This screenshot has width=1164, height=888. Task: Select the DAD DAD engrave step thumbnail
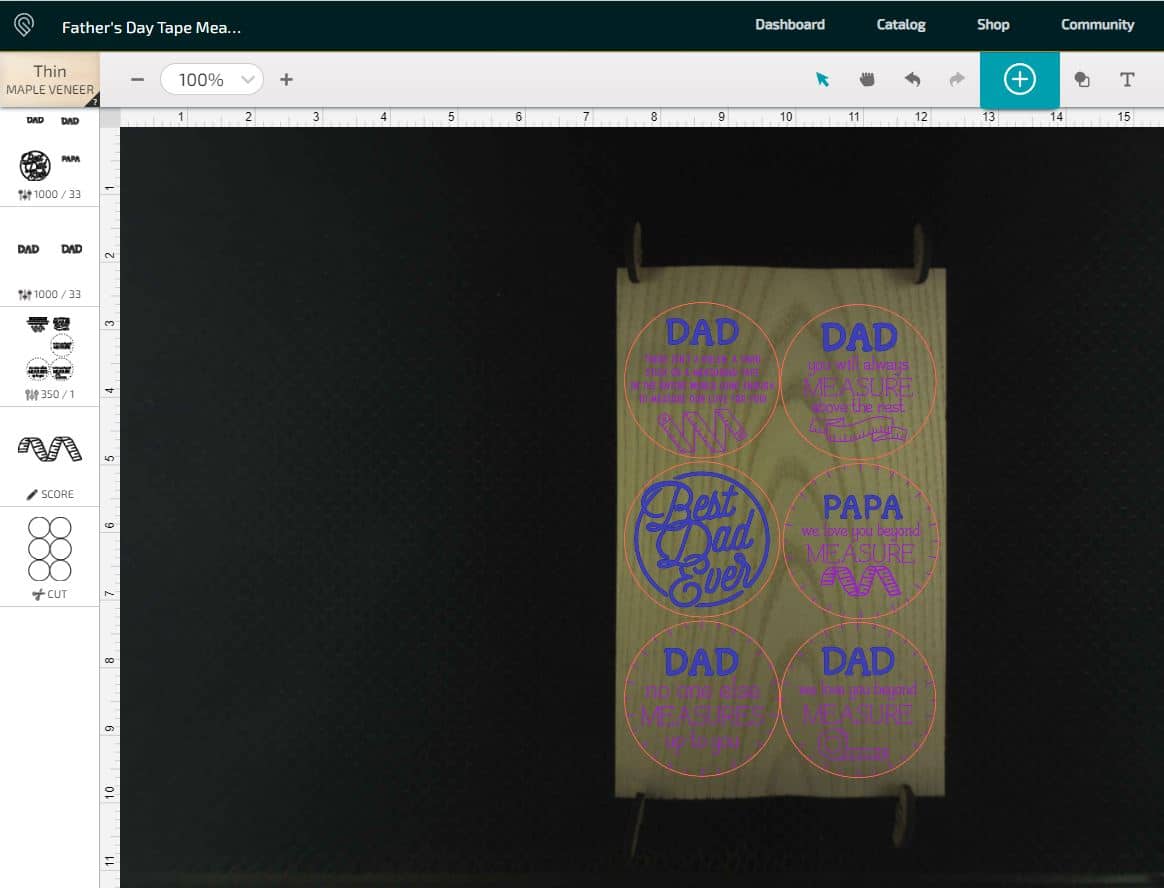coord(50,249)
